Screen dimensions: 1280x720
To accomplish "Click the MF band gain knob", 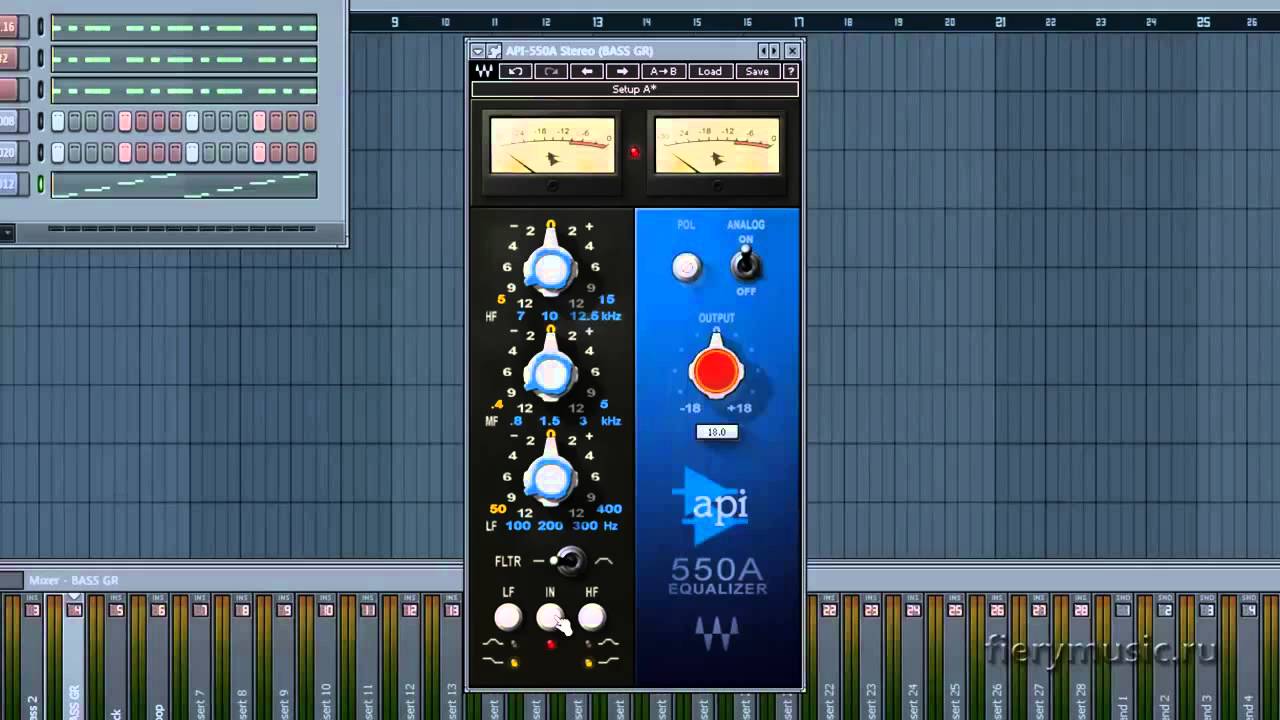I will (x=550, y=372).
